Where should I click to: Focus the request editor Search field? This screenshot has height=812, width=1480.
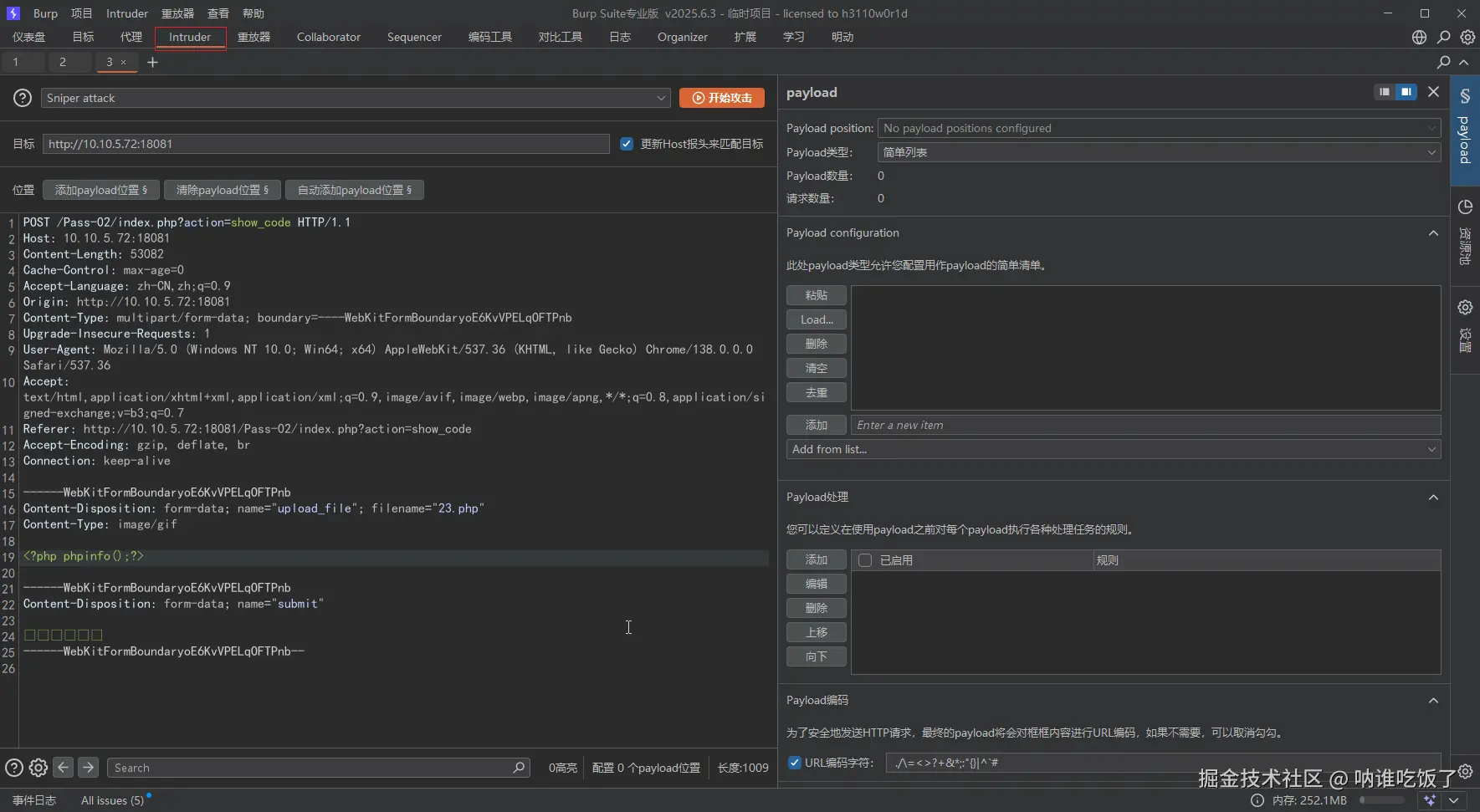click(319, 768)
